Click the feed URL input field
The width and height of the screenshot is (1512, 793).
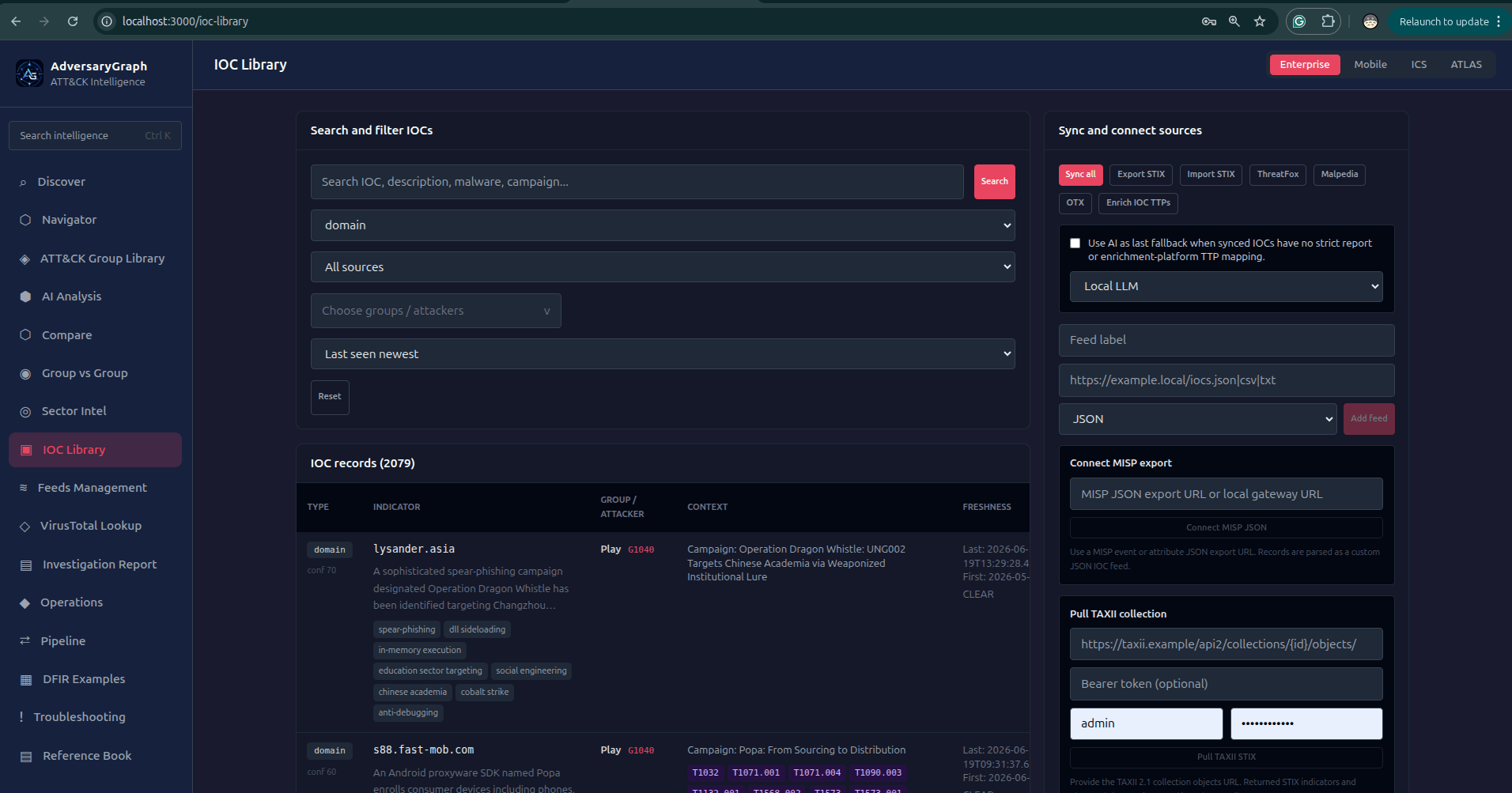point(1227,380)
